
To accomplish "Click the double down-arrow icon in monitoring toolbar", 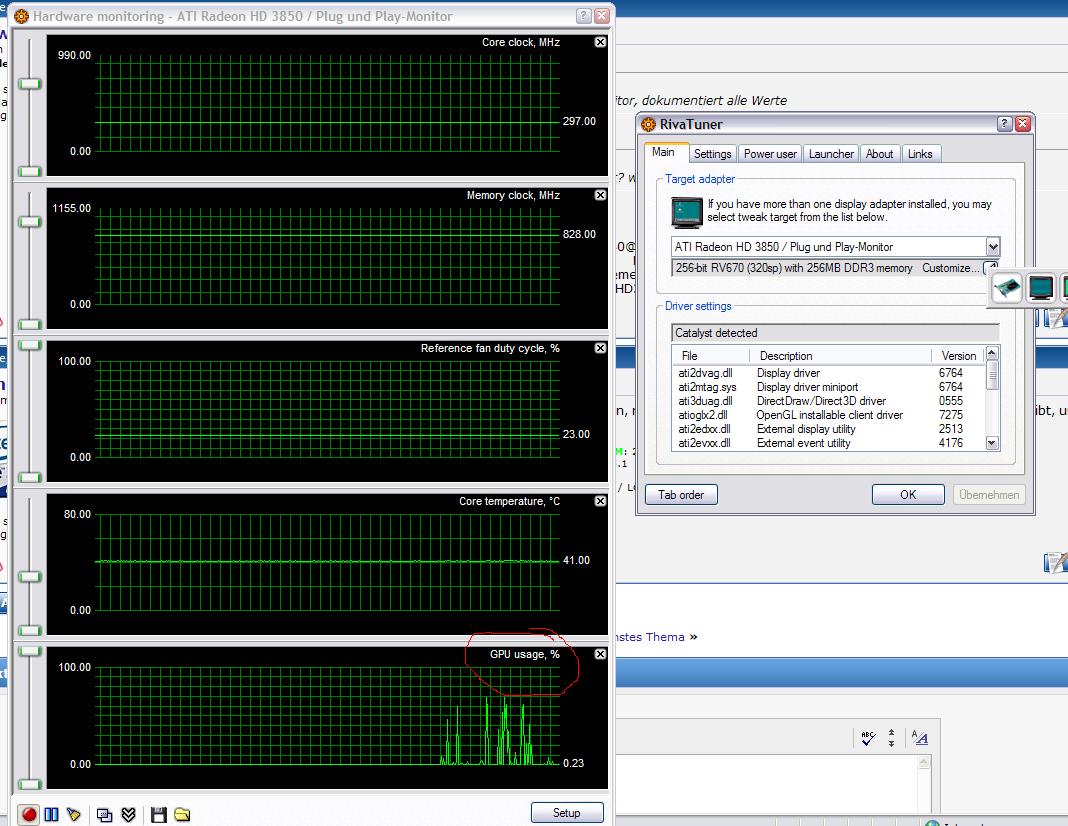I will point(128,814).
